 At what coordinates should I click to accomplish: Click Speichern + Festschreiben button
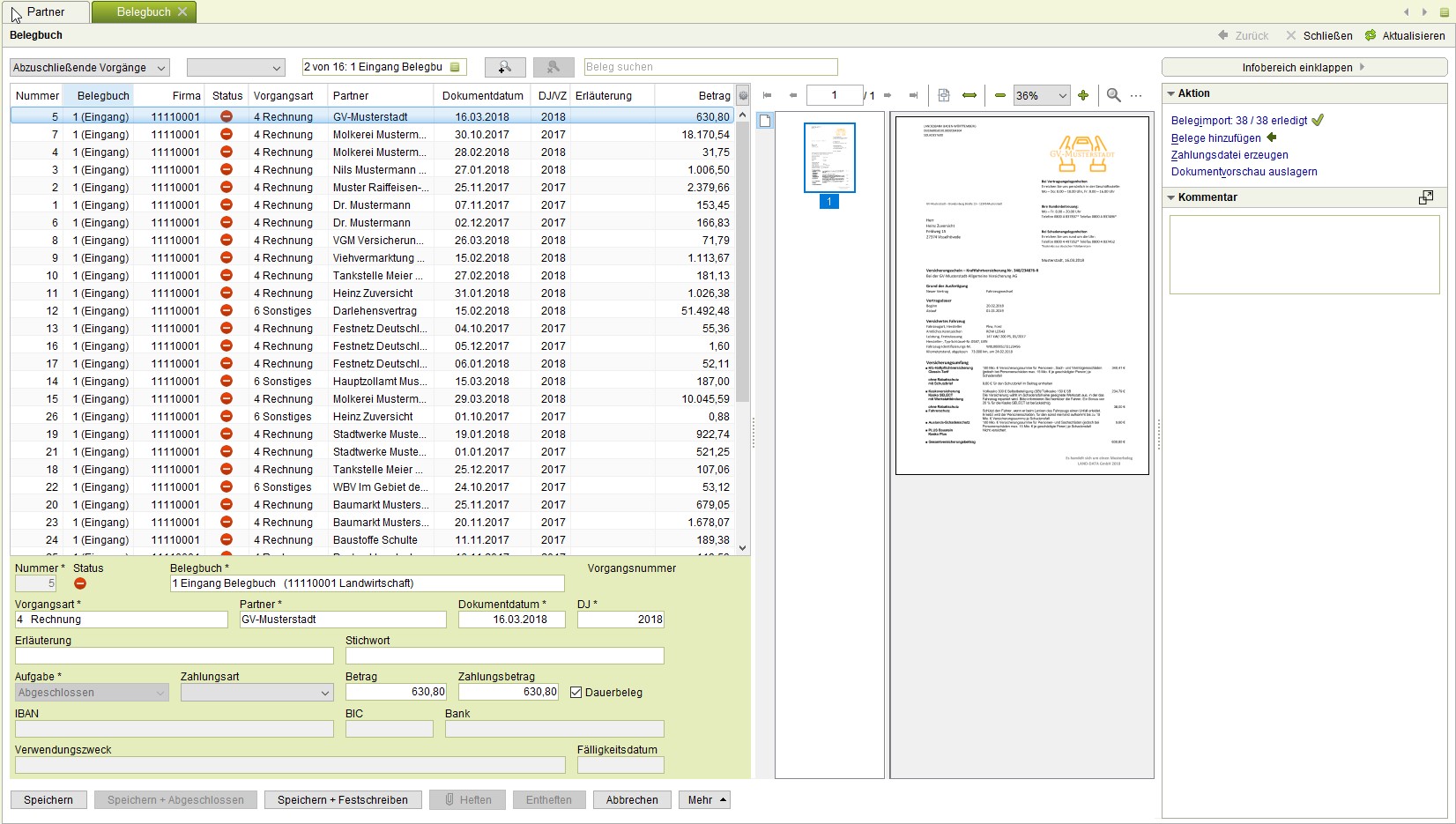point(342,800)
